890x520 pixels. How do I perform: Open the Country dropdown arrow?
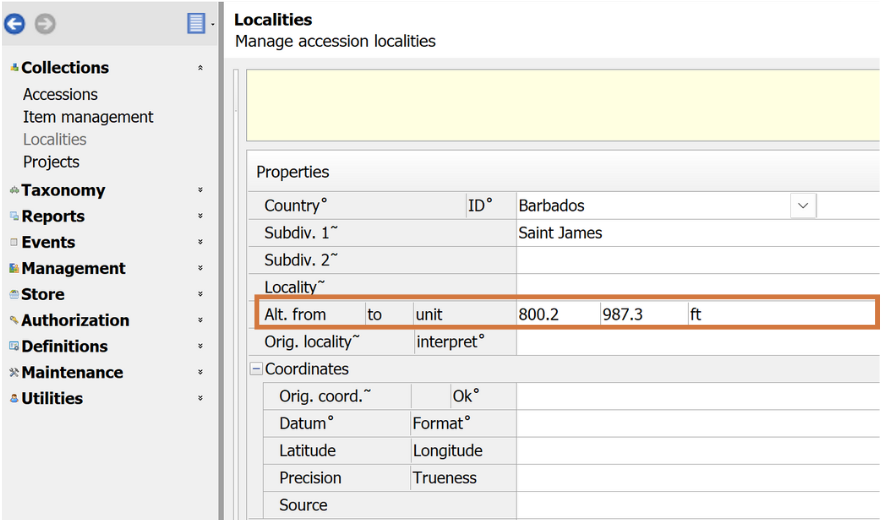point(803,206)
